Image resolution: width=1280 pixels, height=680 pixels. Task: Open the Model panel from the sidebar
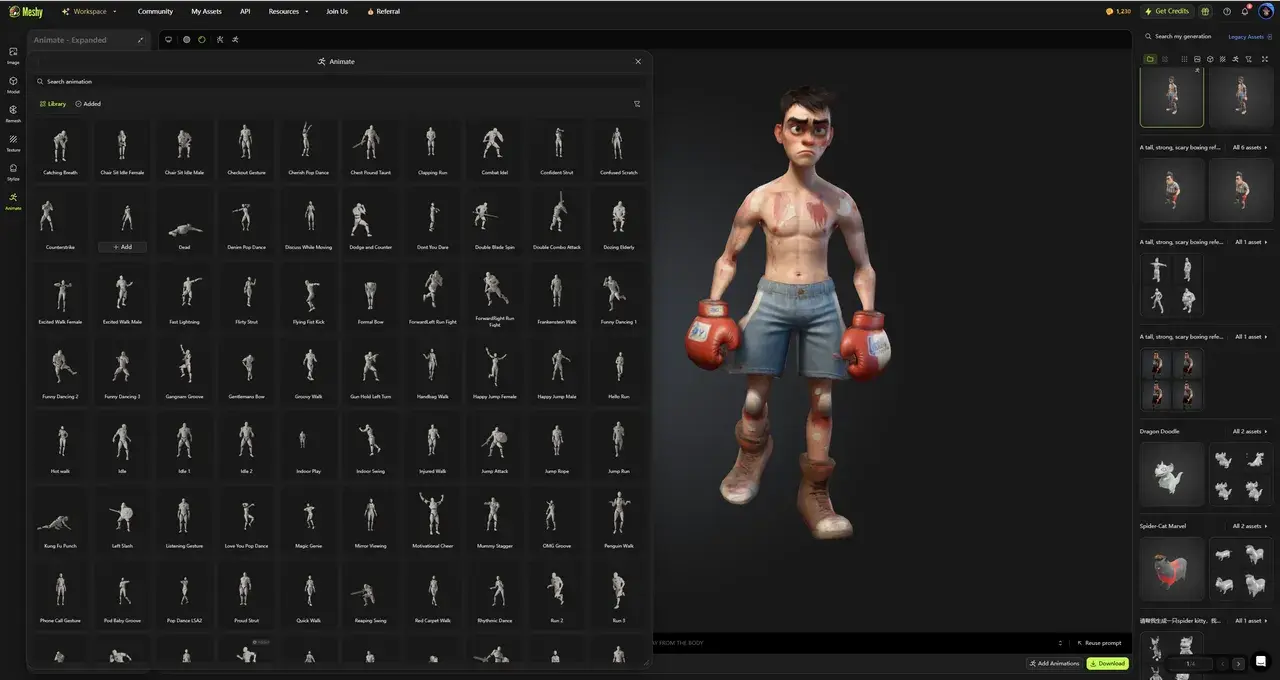13,81
